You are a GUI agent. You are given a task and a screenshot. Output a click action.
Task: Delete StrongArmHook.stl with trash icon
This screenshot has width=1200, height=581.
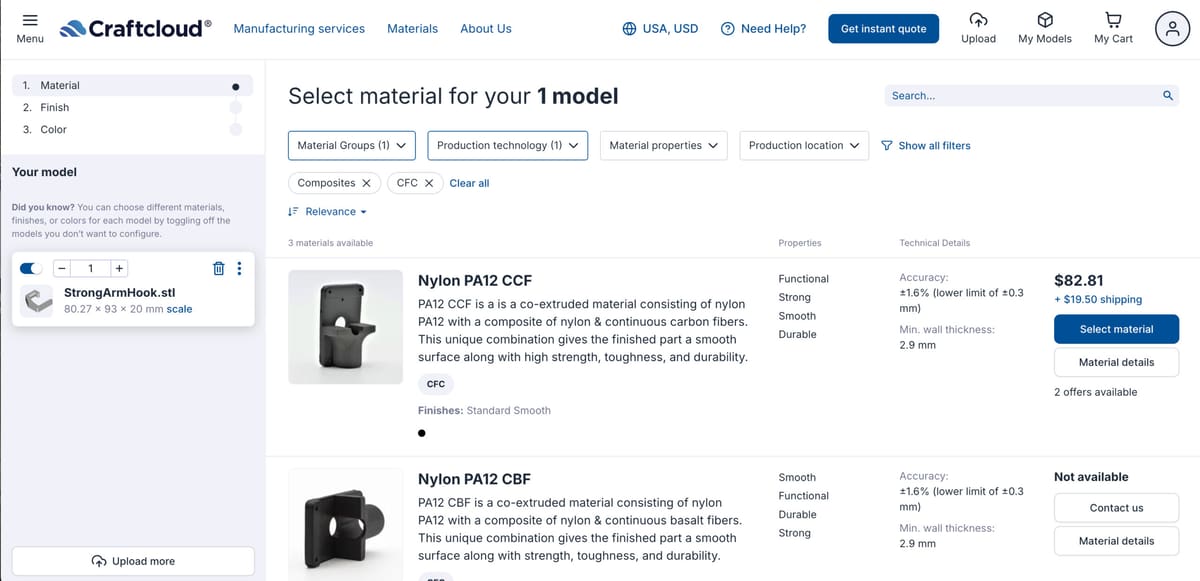[218, 268]
